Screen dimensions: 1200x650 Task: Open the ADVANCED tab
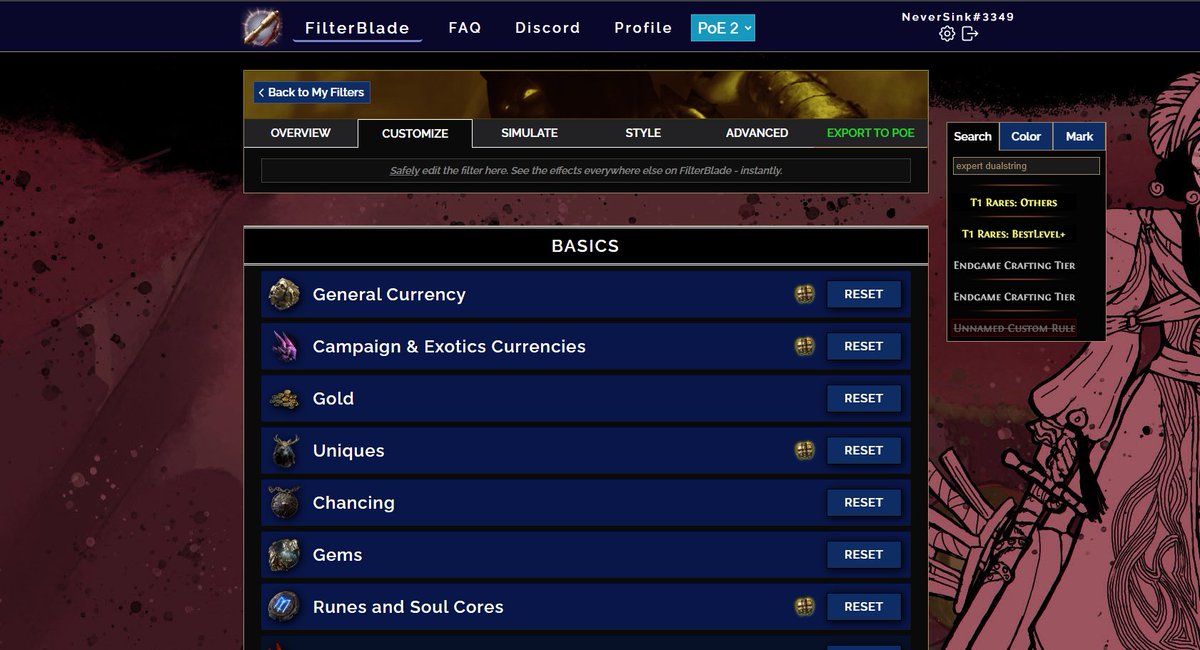pyautogui.click(x=757, y=133)
